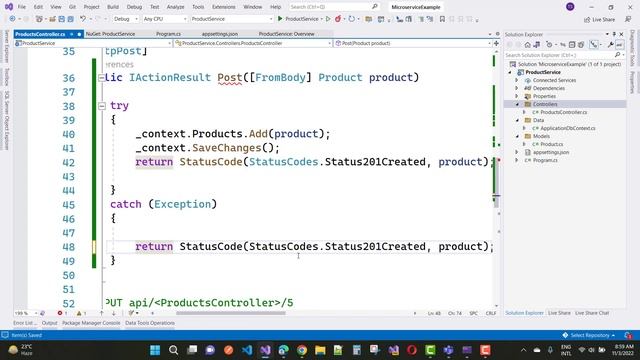
Task: Toggle Auto Hide pin on Solution Explorer
Action: tap(614, 34)
